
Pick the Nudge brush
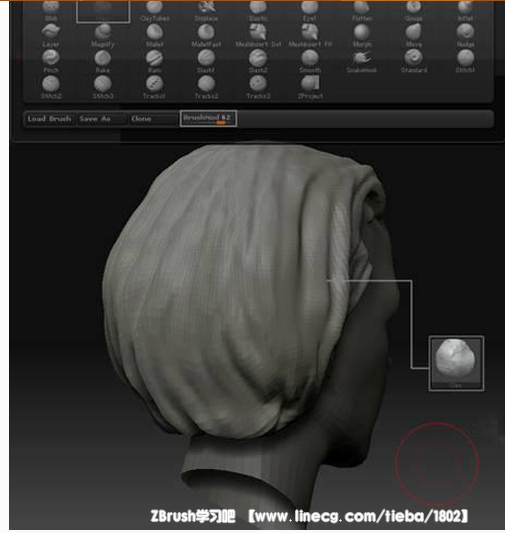coord(465,35)
